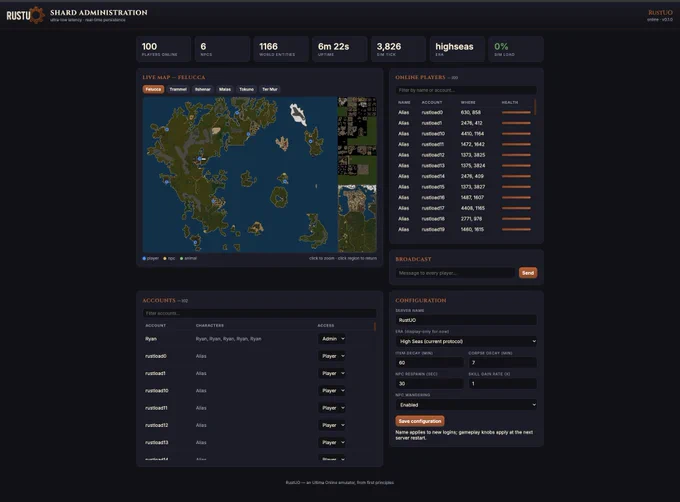
Task: Click Save configuration button
Action: coord(420,421)
